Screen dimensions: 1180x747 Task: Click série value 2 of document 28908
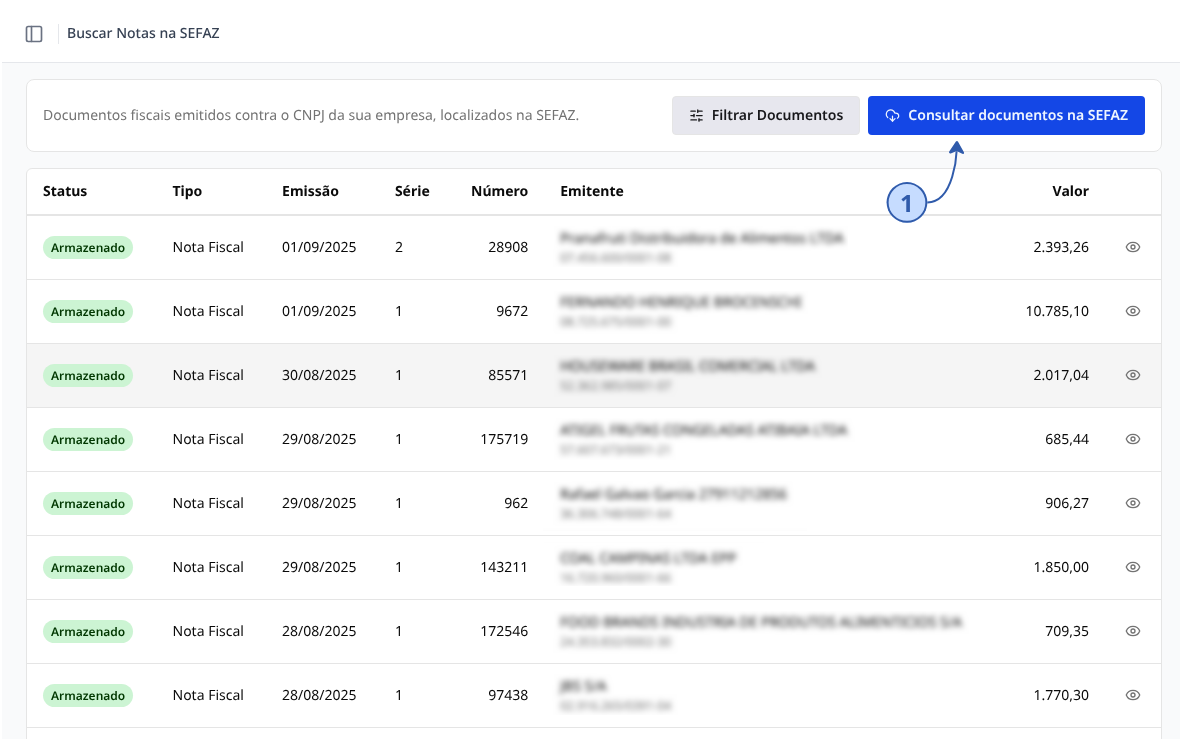399,247
